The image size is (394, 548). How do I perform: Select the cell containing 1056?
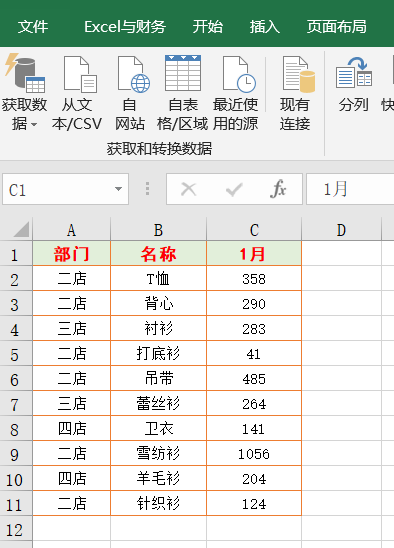[x=254, y=453]
